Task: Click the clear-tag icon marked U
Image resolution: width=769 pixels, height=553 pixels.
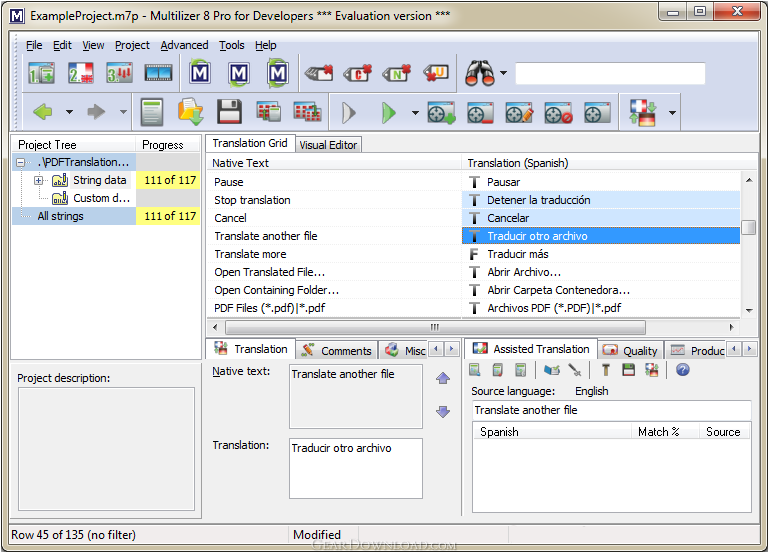Action: [436, 74]
